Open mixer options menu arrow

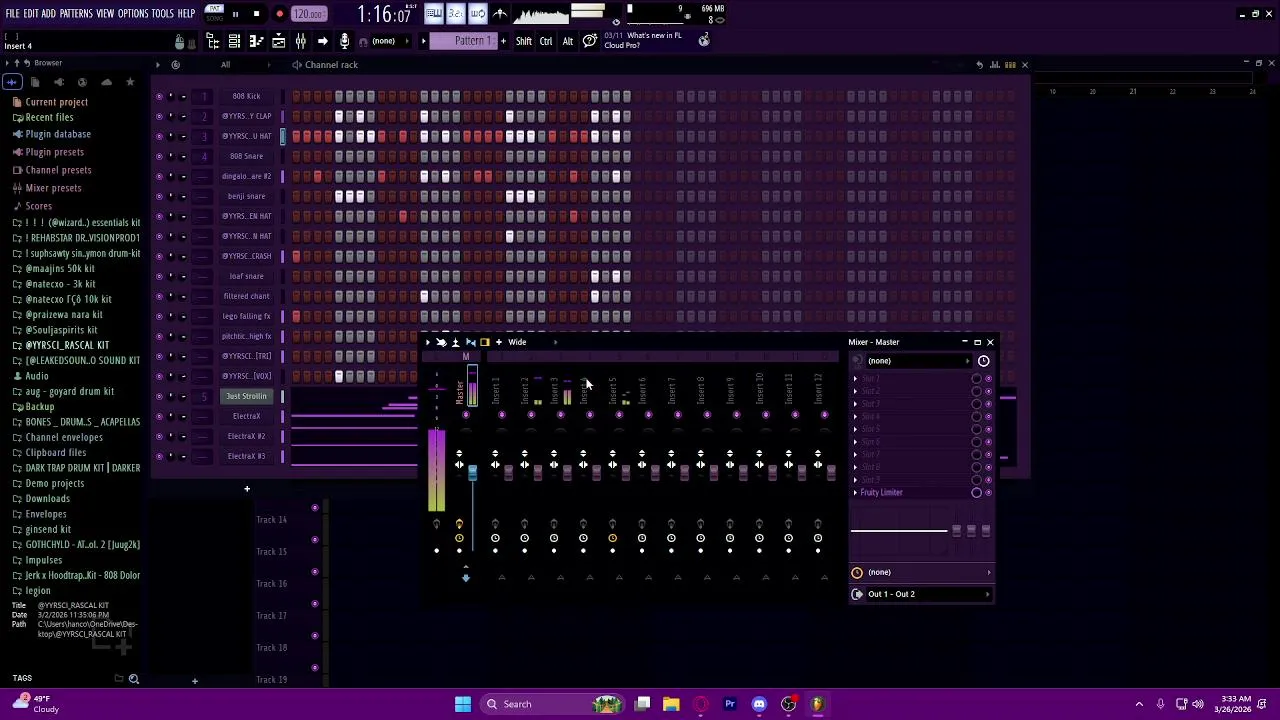428,342
